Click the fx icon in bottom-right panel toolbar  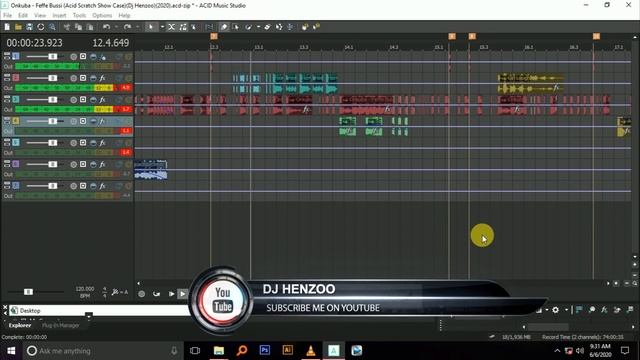(x=604, y=310)
